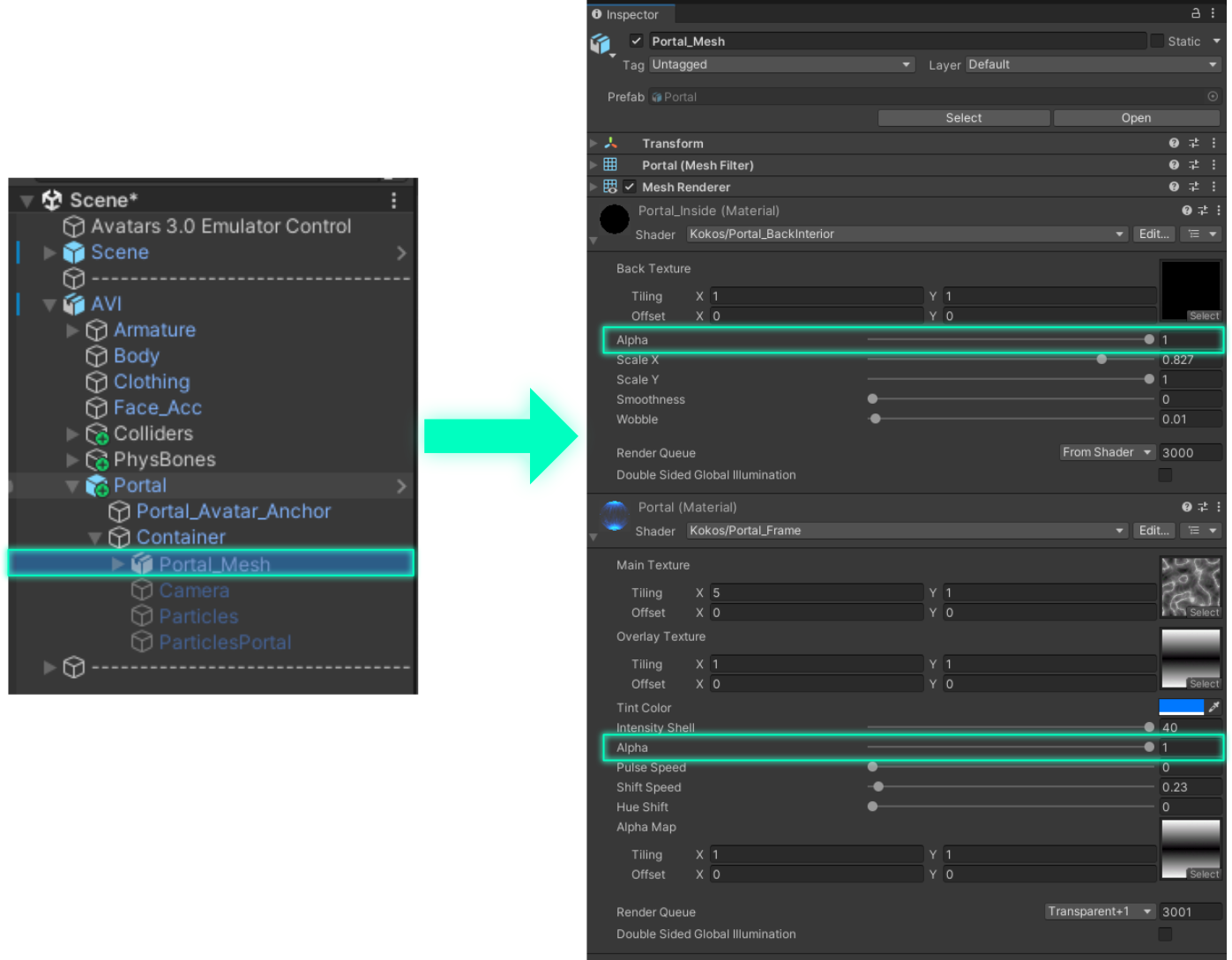This screenshot has height=960, width=1232.
Task: Open Mesh Renderer help icon
Action: point(1174,187)
